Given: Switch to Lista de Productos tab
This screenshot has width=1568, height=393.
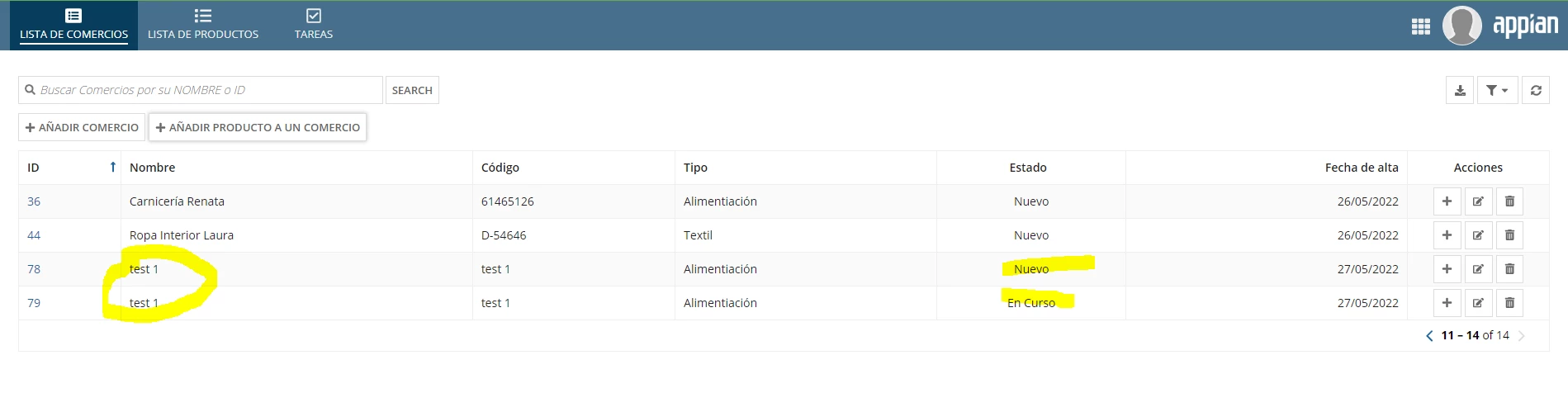Looking at the screenshot, I should pos(203,26).
